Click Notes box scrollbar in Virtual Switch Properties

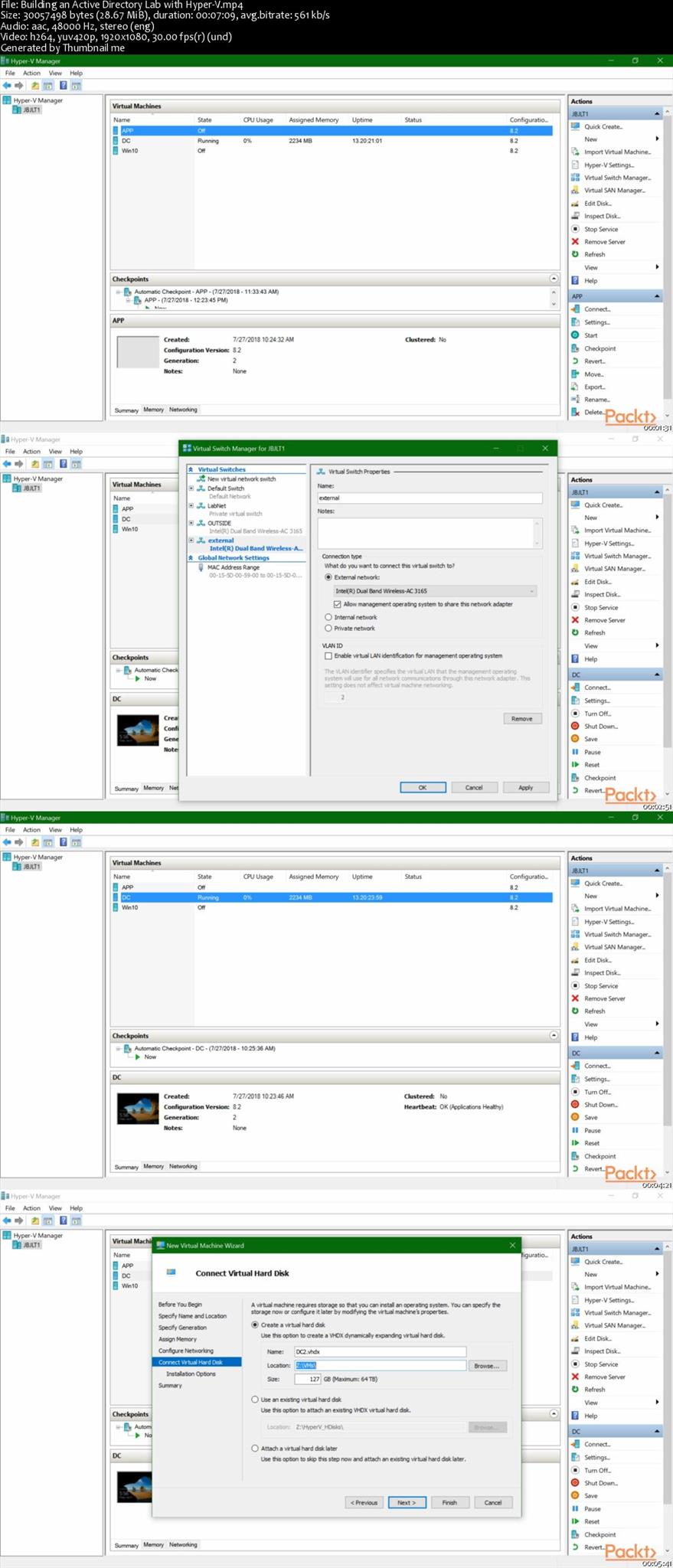click(537, 533)
